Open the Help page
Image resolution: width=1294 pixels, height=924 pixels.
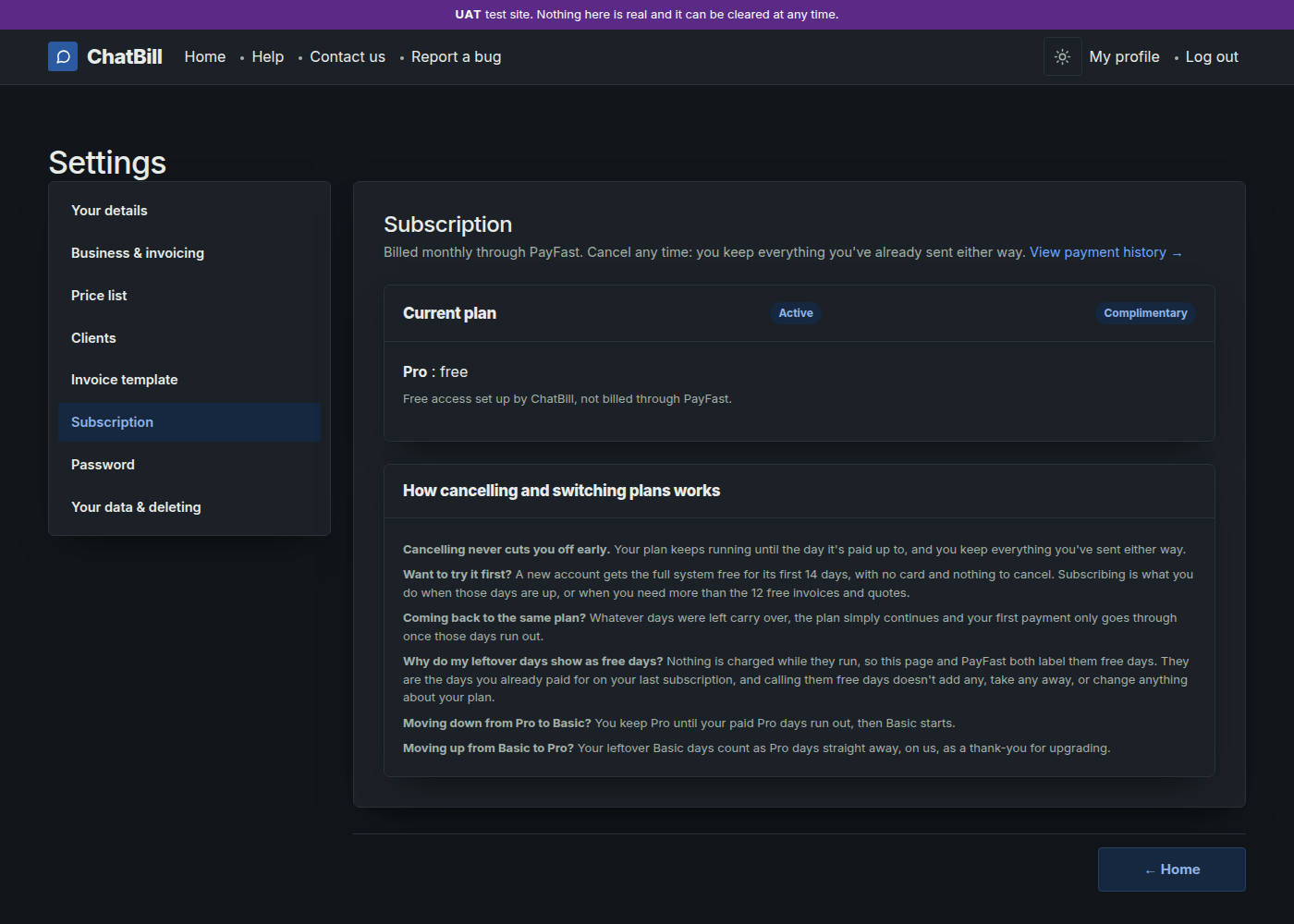coord(268,56)
